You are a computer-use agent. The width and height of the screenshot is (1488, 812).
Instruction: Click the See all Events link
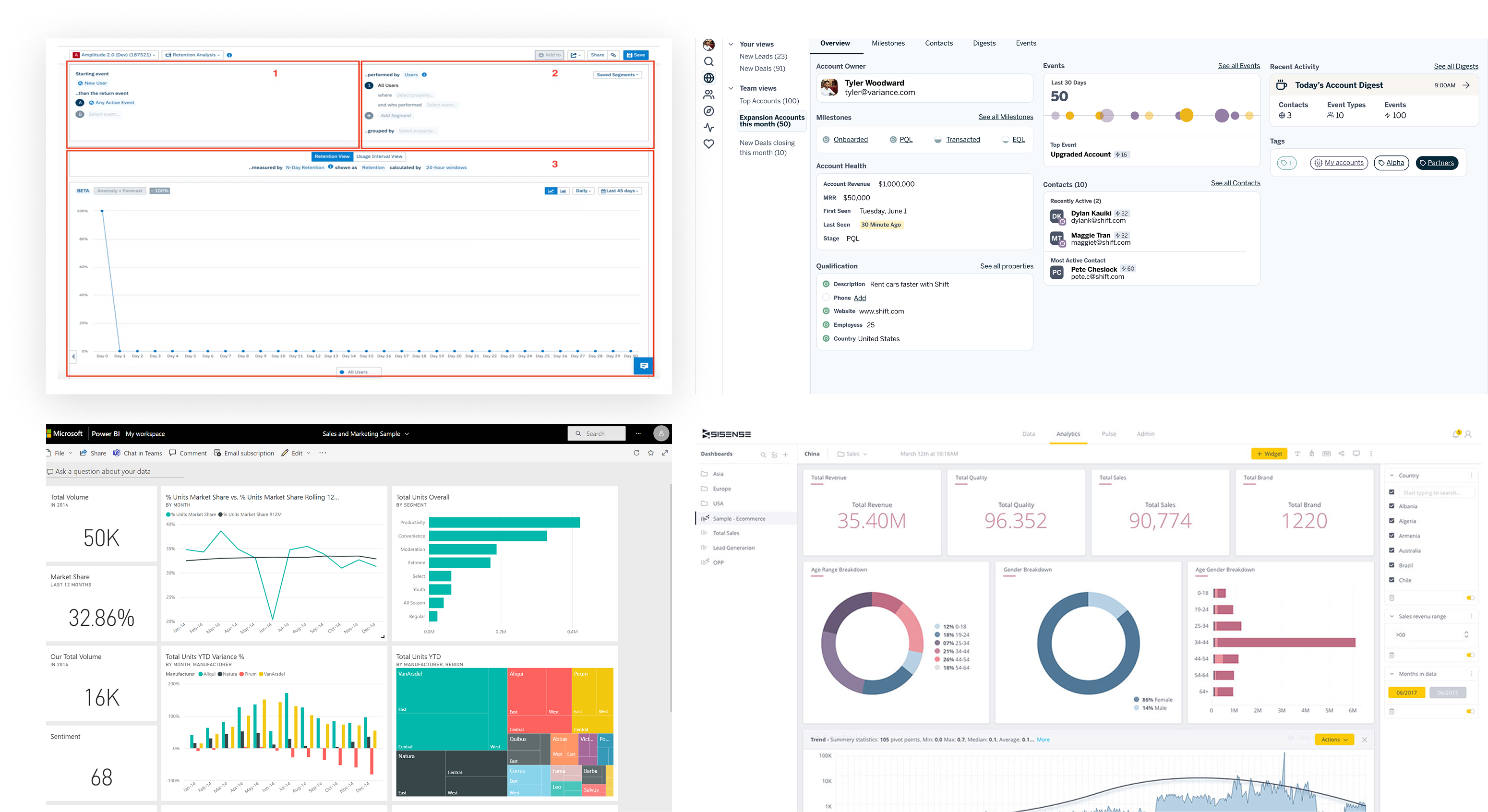1238,66
